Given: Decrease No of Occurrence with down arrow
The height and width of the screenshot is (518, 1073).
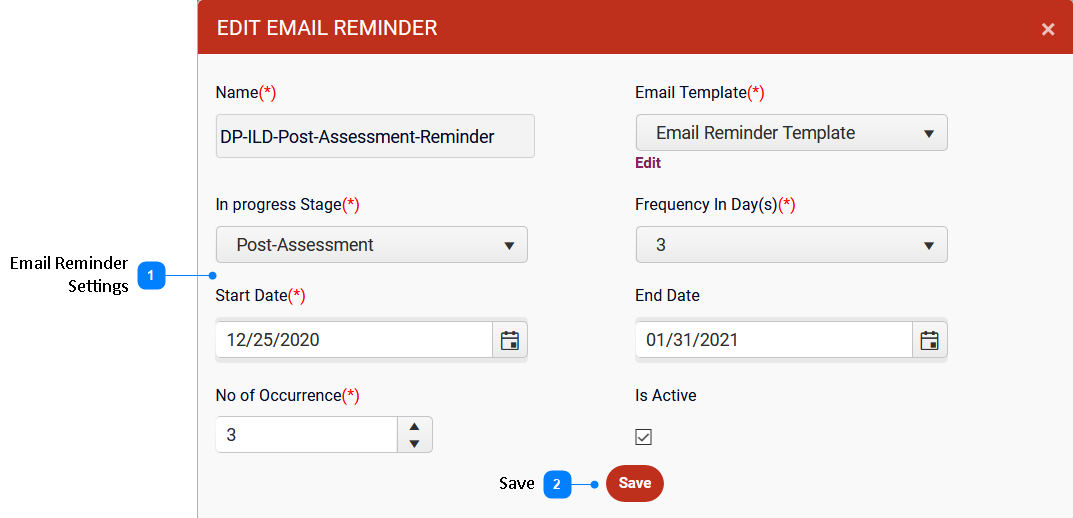Looking at the screenshot, I should click(414, 443).
